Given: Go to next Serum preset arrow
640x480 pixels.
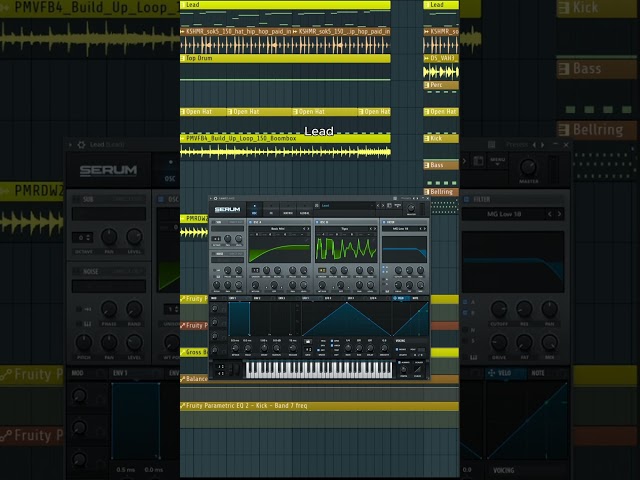Looking at the screenshot, I should click(x=383, y=205).
